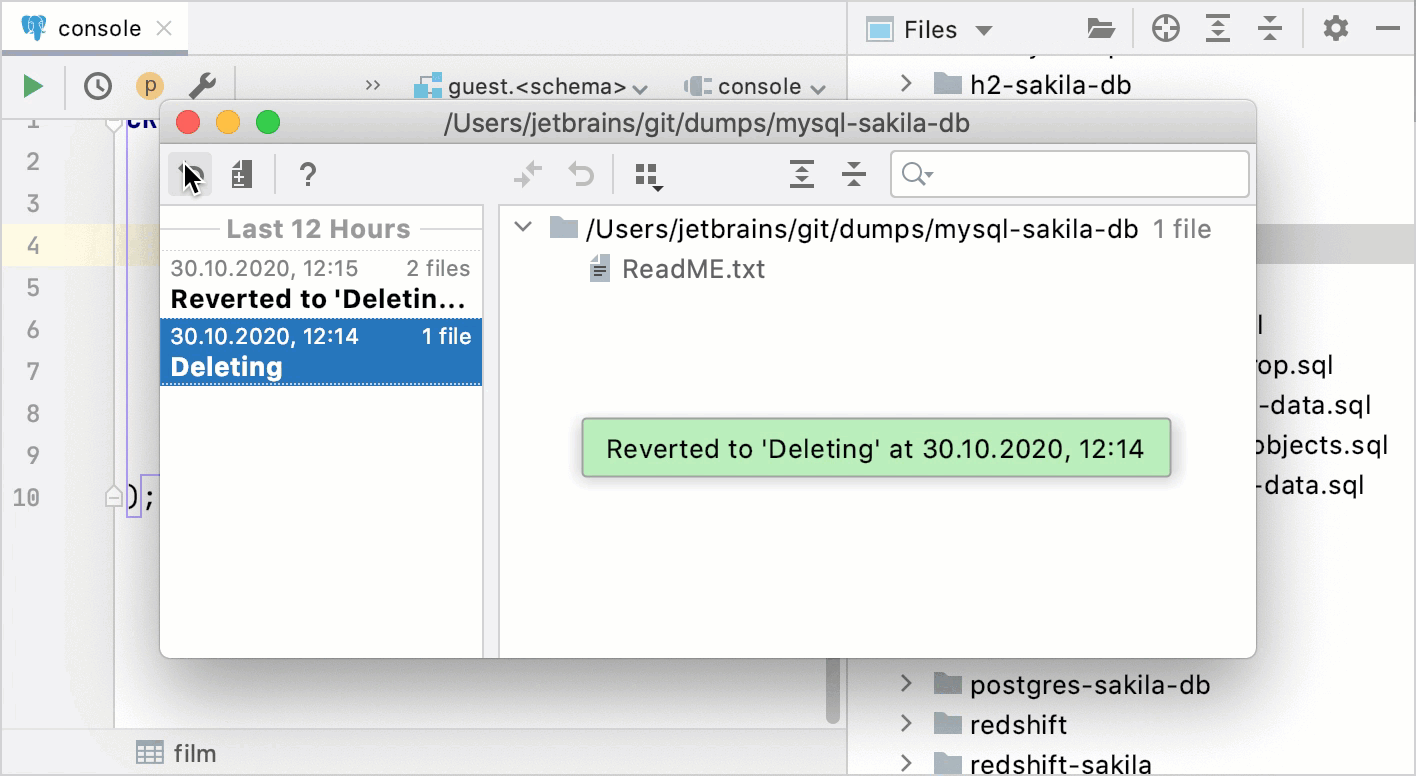This screenshot has height=776, width=1416.
Task: Open Local History help
Action: point(308,174)
